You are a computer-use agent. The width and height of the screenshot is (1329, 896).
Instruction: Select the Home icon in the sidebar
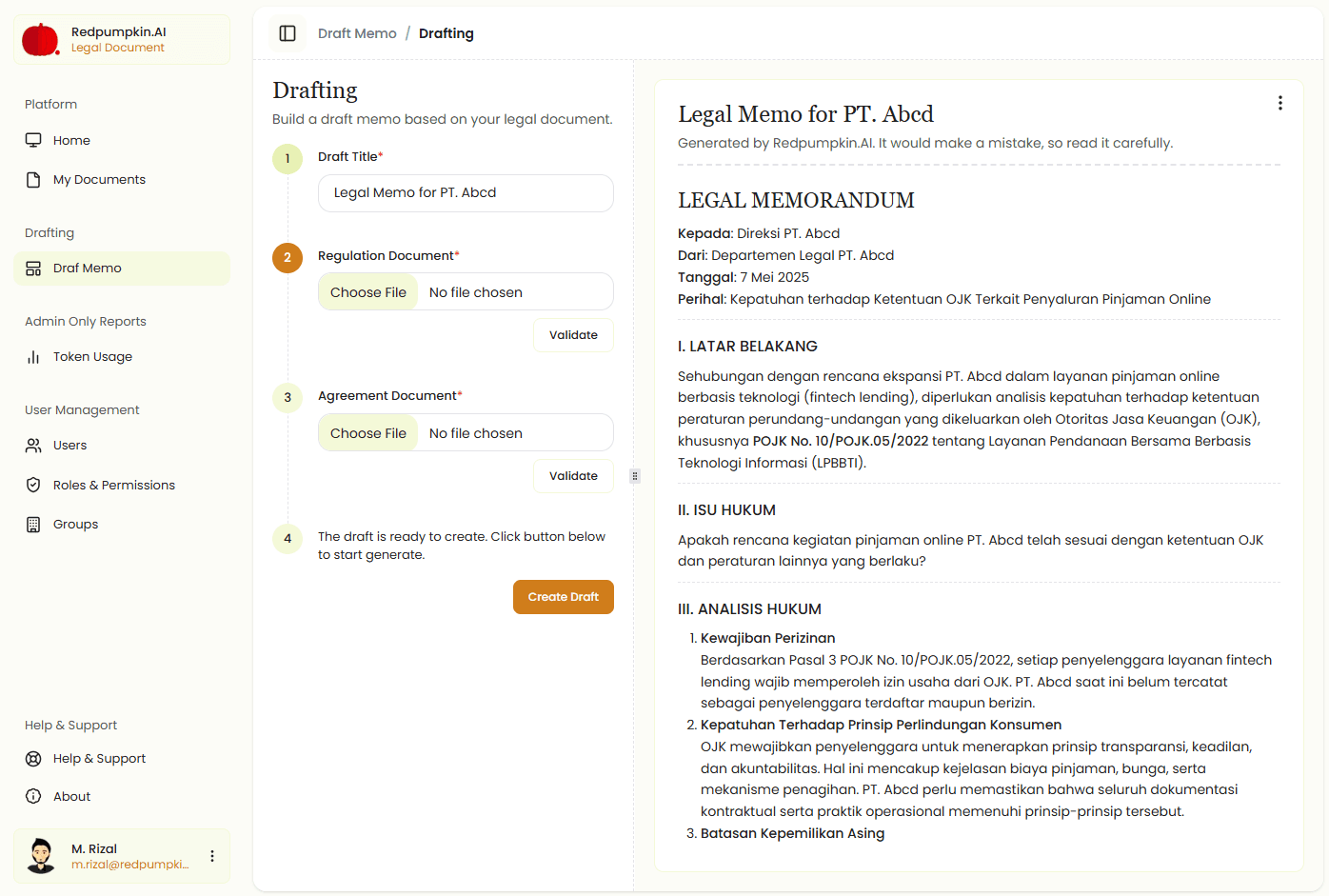pyautogui.click(x=34, y=140)
